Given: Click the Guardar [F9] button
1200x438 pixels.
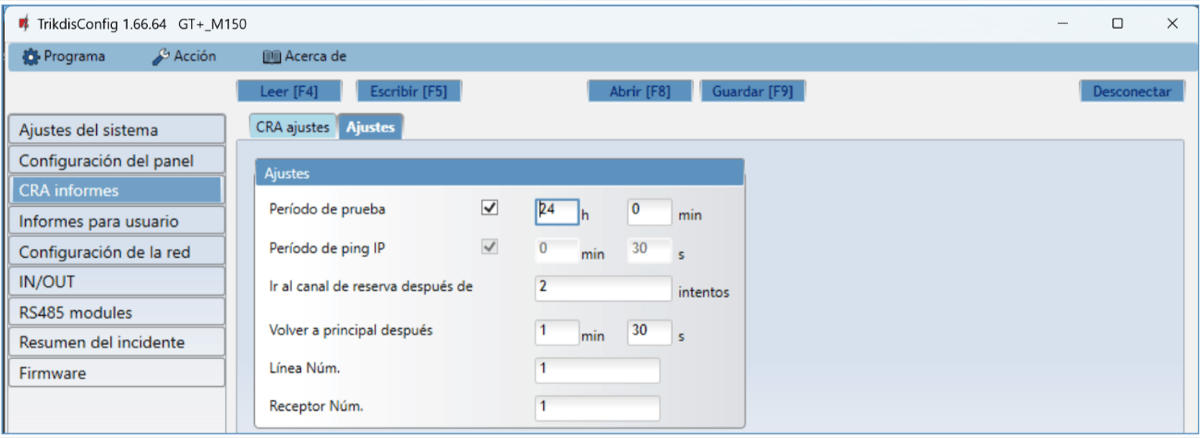Looking at the screenshot, I should click(x=752, y=91).
